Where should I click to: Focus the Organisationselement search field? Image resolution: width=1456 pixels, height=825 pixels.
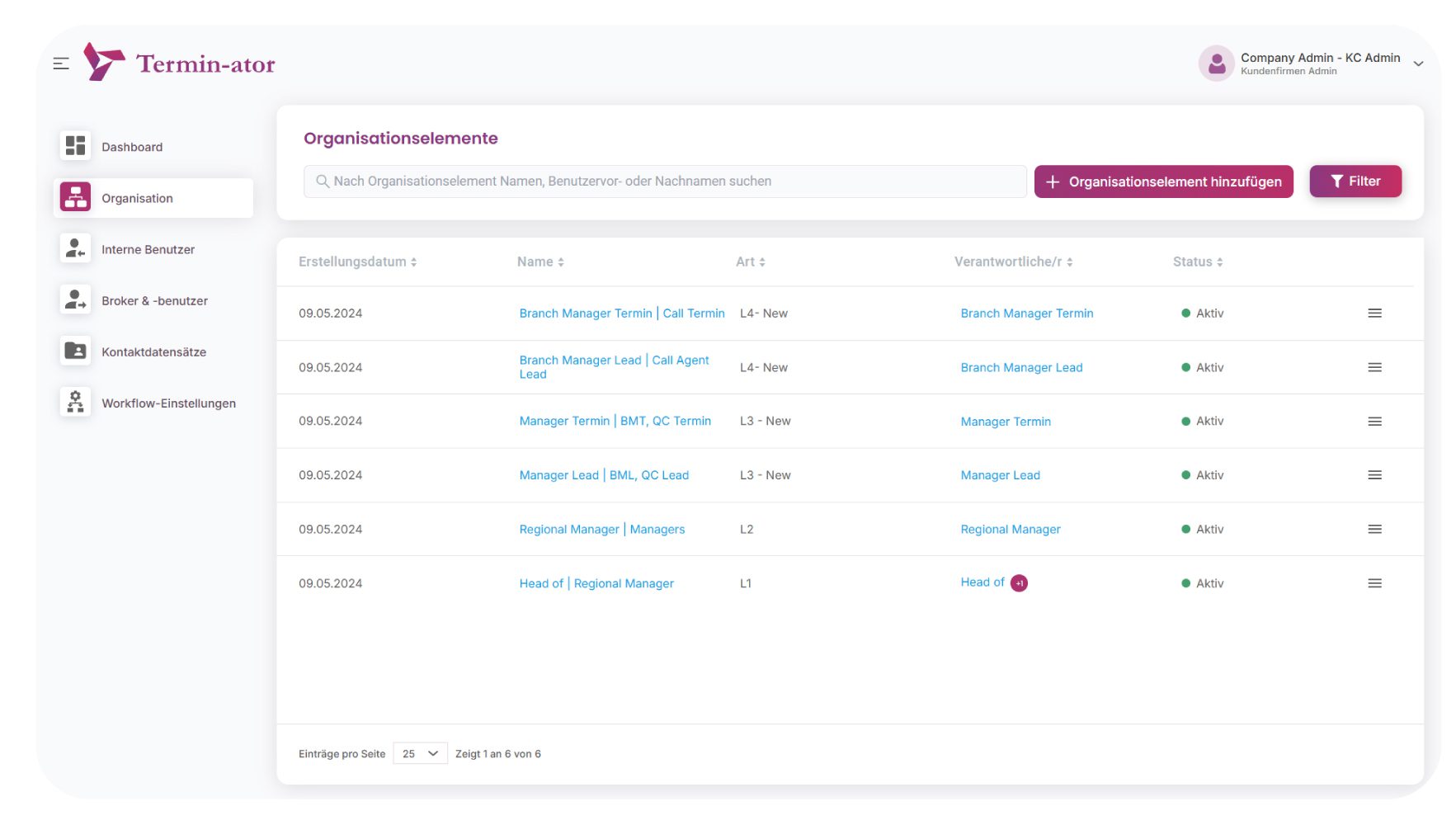664,181
